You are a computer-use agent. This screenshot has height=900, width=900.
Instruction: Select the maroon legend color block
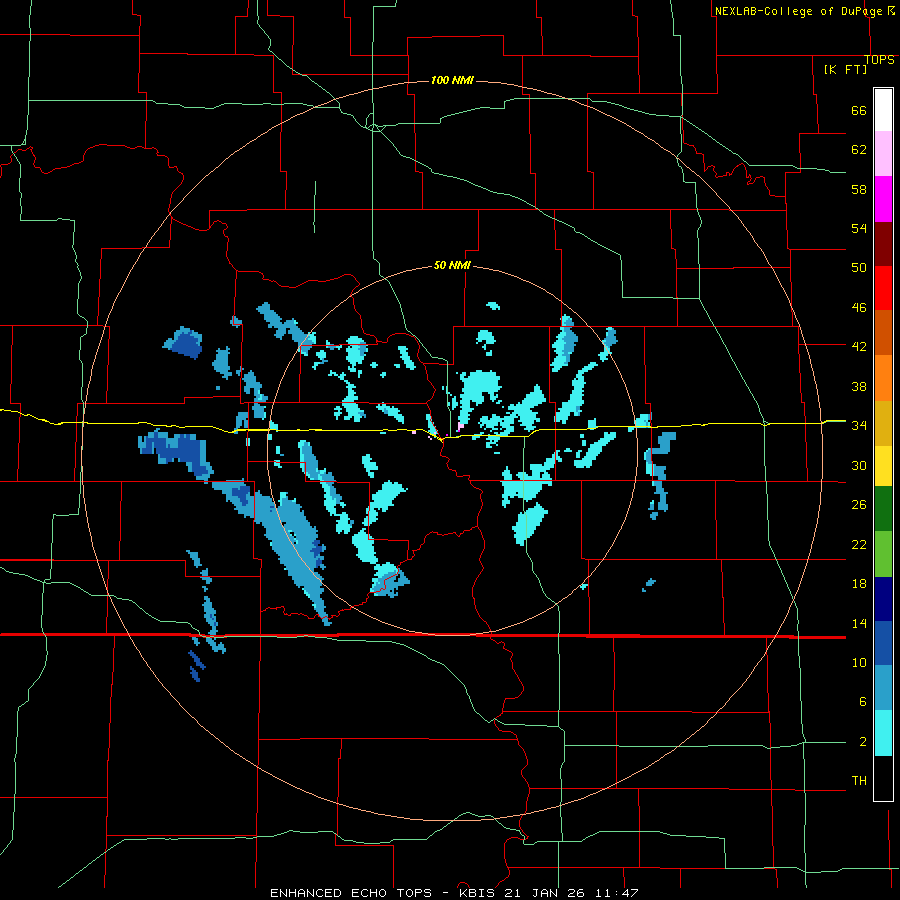(883, 244)
